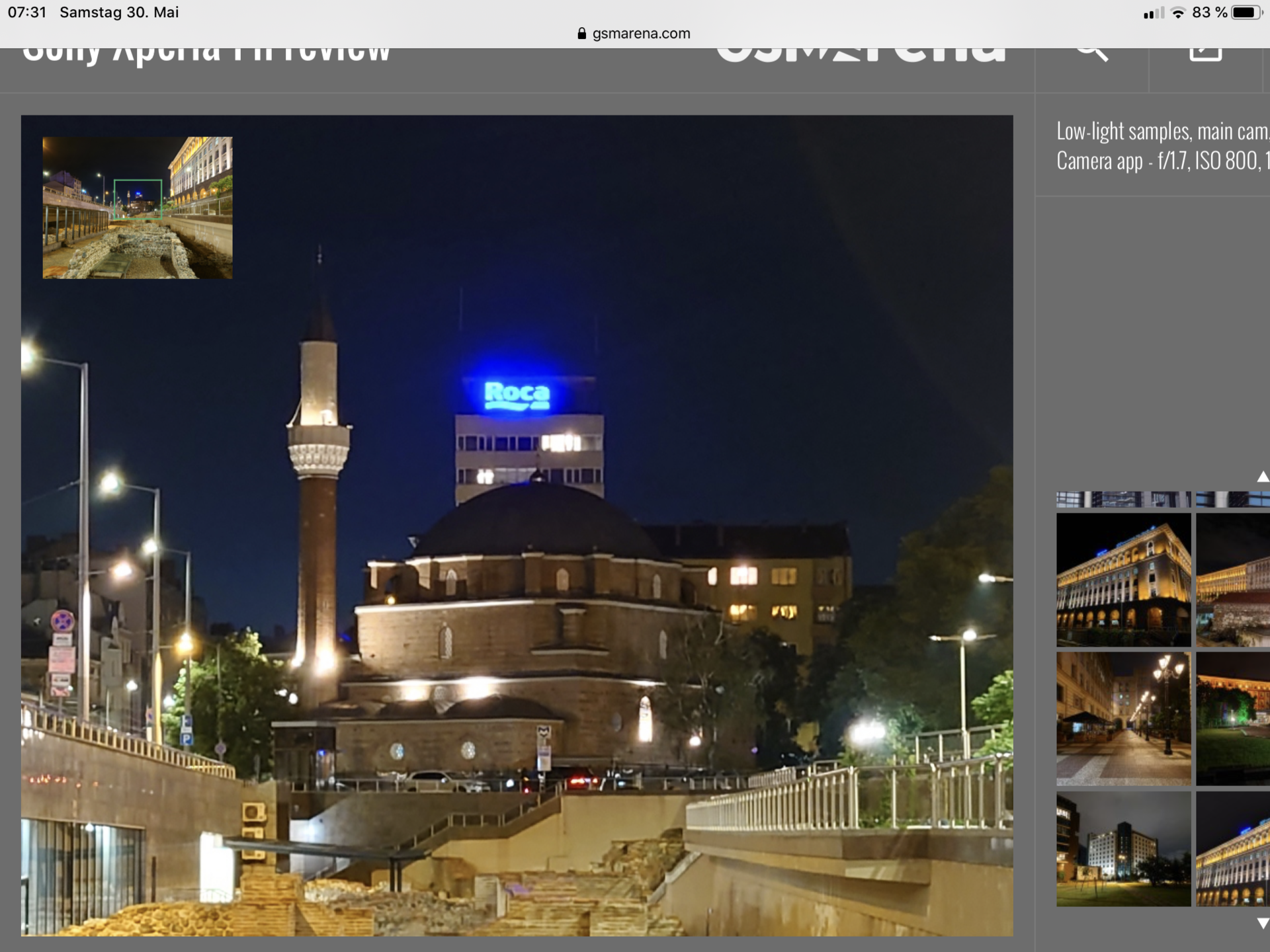This screenshot has height=952, width=1270.
Task: Tap the Sony Xperia review title
Action: pos(206,56)
